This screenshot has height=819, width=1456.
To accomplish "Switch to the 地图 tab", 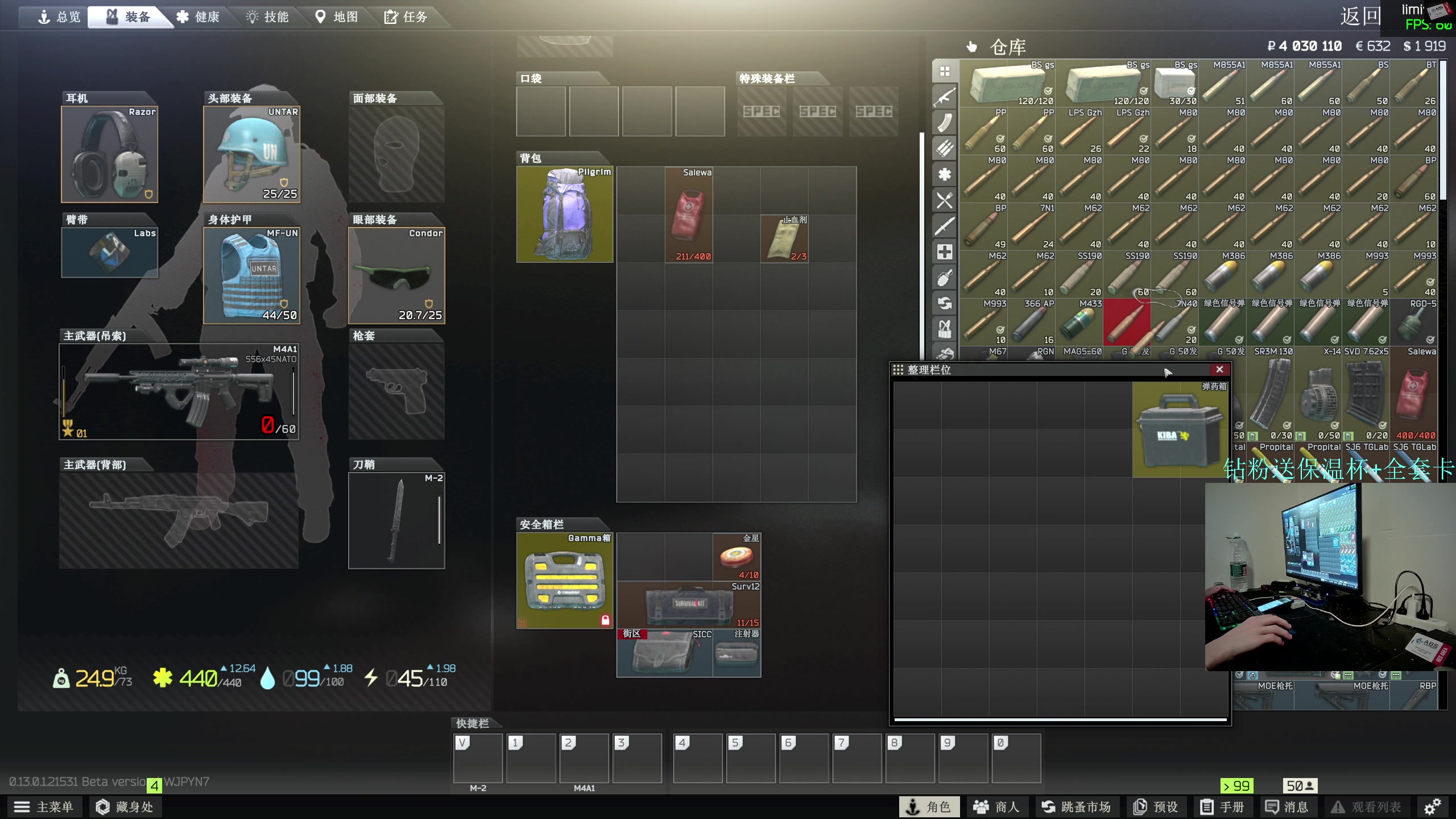I will [x=337, y=17].
